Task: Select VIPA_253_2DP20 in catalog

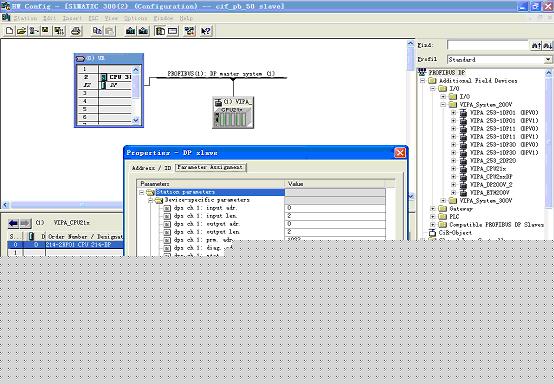Action: pyautogui.click(x=493, y=161)
